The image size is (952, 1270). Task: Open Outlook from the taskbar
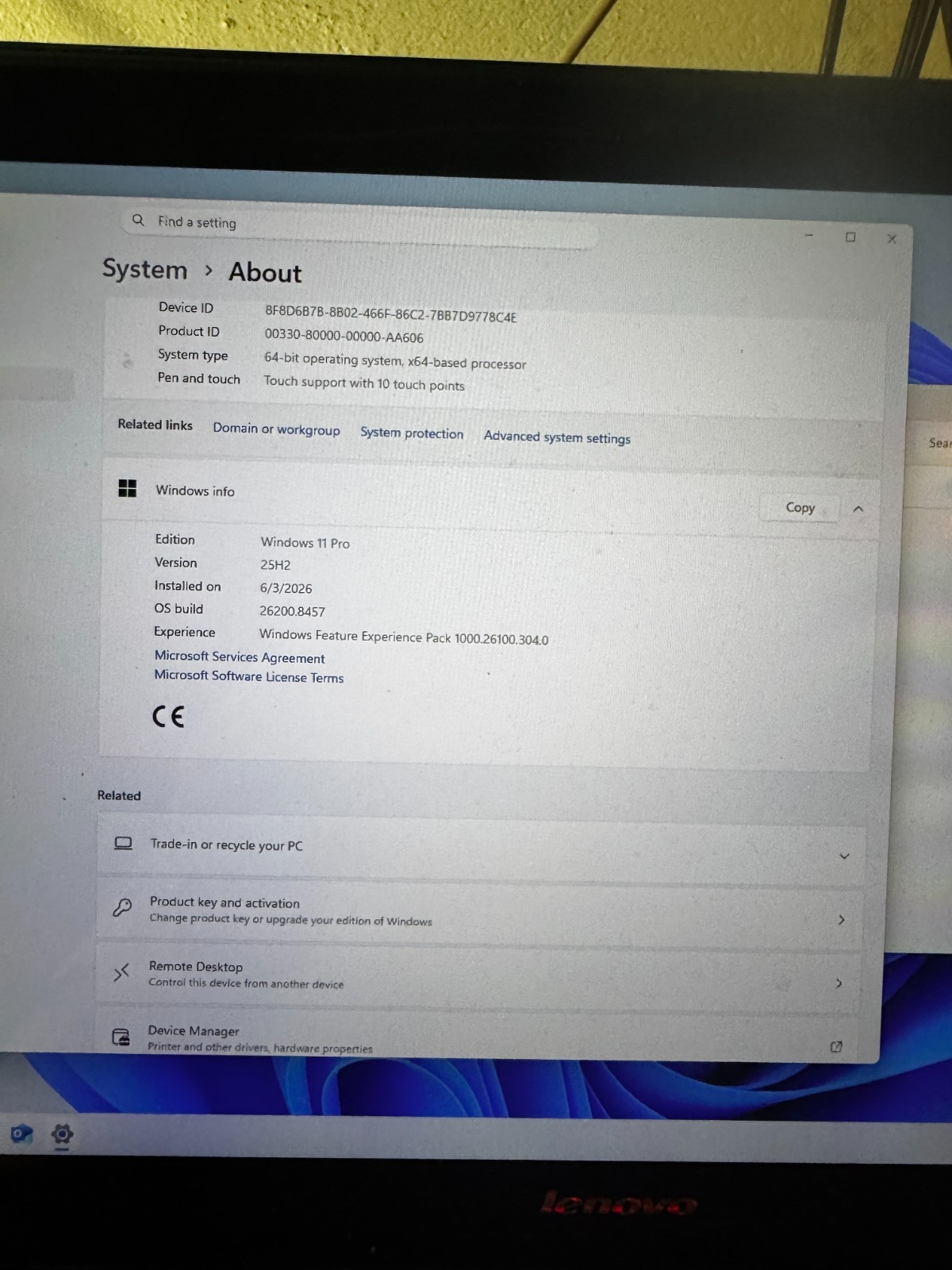pos(21,1134)
